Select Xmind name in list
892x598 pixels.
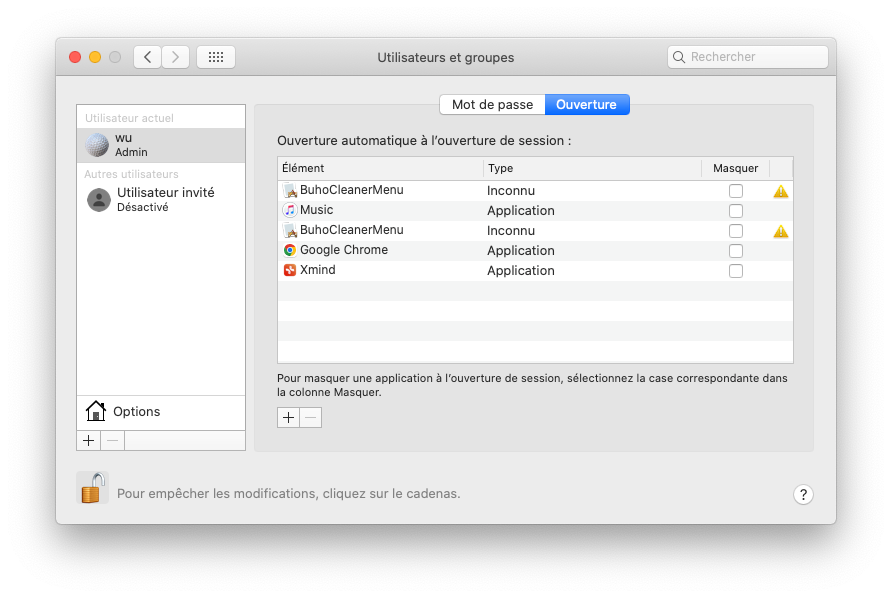pyautogui.click(x=317, y=270)
